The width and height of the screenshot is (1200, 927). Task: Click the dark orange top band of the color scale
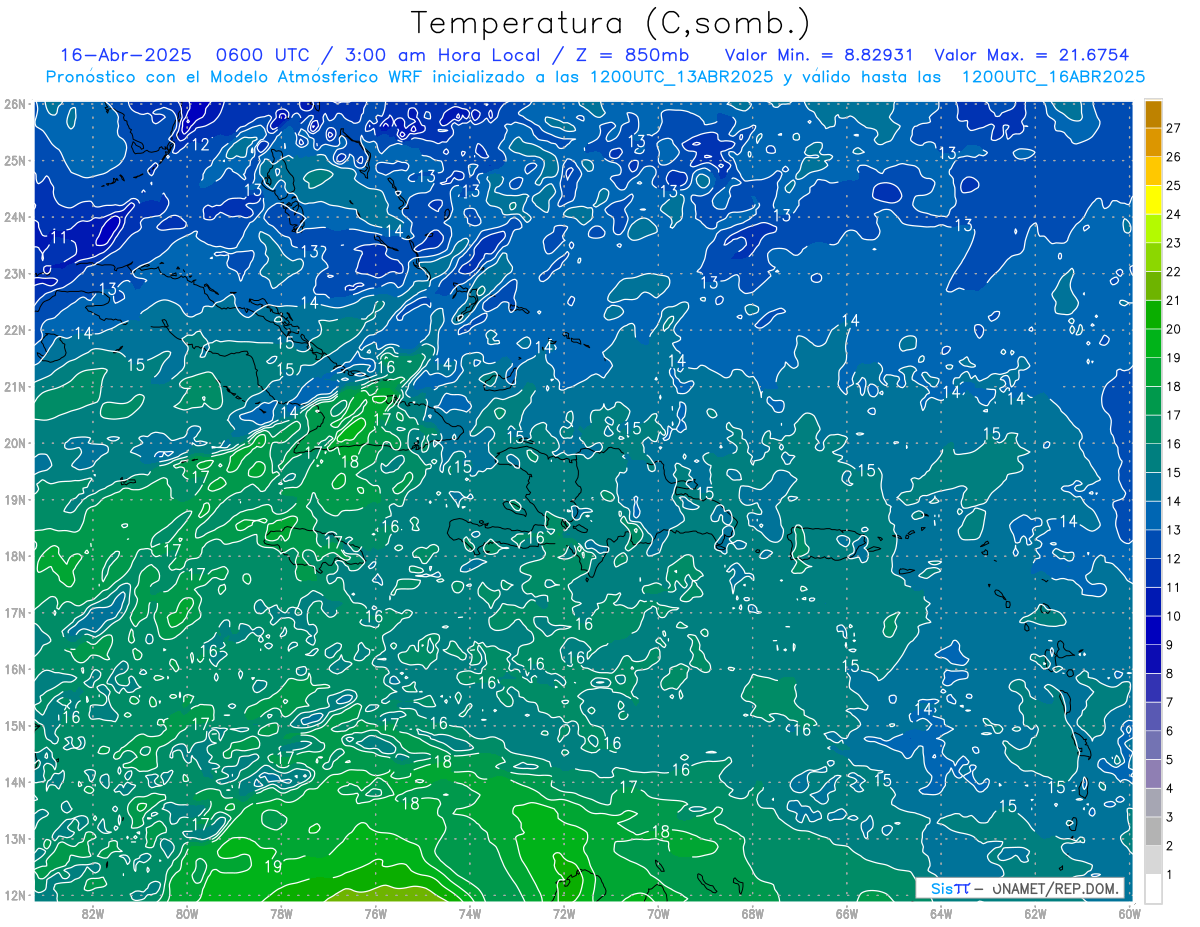[1153, 114]
